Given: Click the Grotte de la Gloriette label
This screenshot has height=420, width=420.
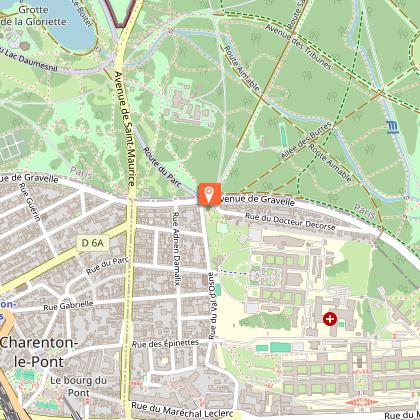Looking at the screenshot, I should (33, 16).
